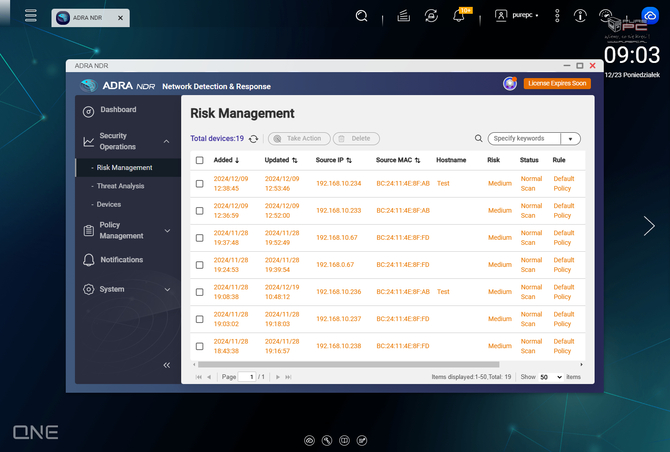Image resolution: width=670 pixels, height=452 pixels.
Task: Select the row with IP 192.168.10.238
Action: coord(200,346)
